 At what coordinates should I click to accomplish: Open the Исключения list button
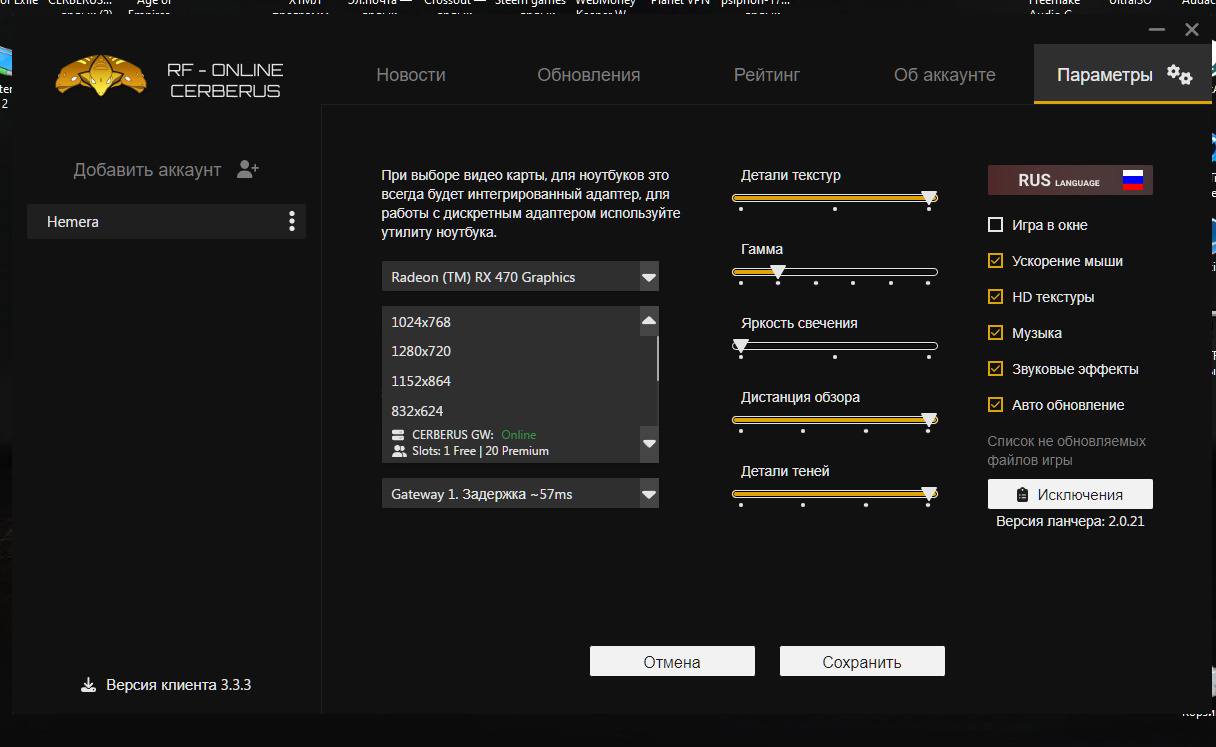click(1070, 494)
